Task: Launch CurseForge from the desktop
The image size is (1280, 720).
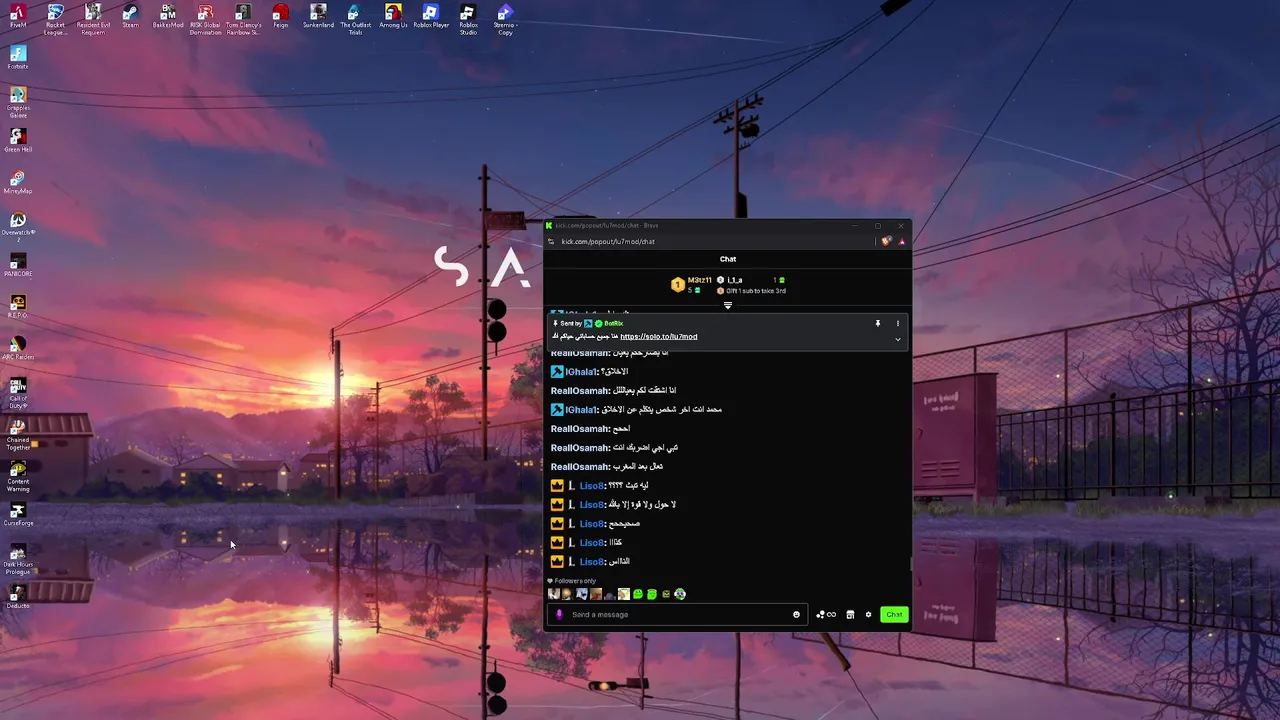Action: [18, 515]
